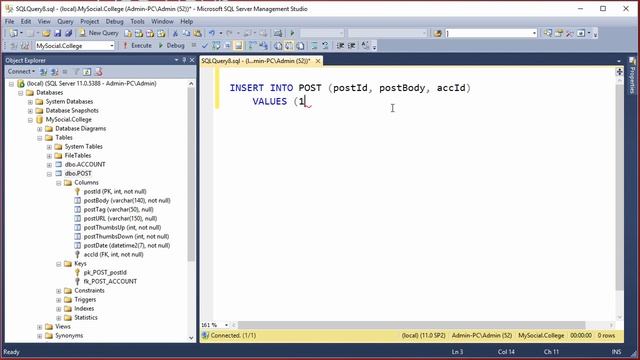Screen dimensions: 640x360
Task: Expand the Constraints folder
Action: (x=59, y=291)
